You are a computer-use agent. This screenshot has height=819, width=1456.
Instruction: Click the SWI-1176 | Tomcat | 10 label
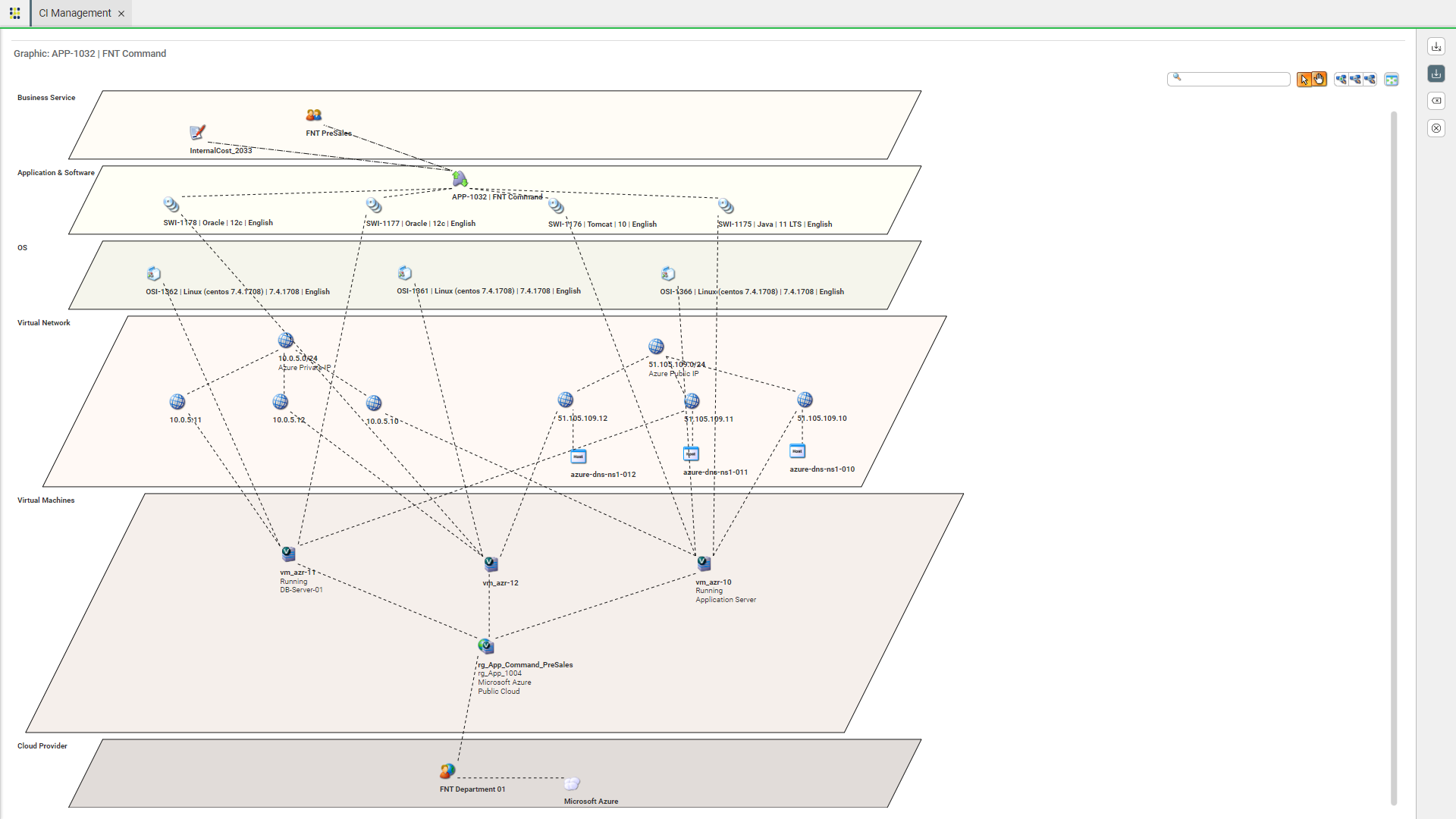pyautogui.click(x=603, y=224)
